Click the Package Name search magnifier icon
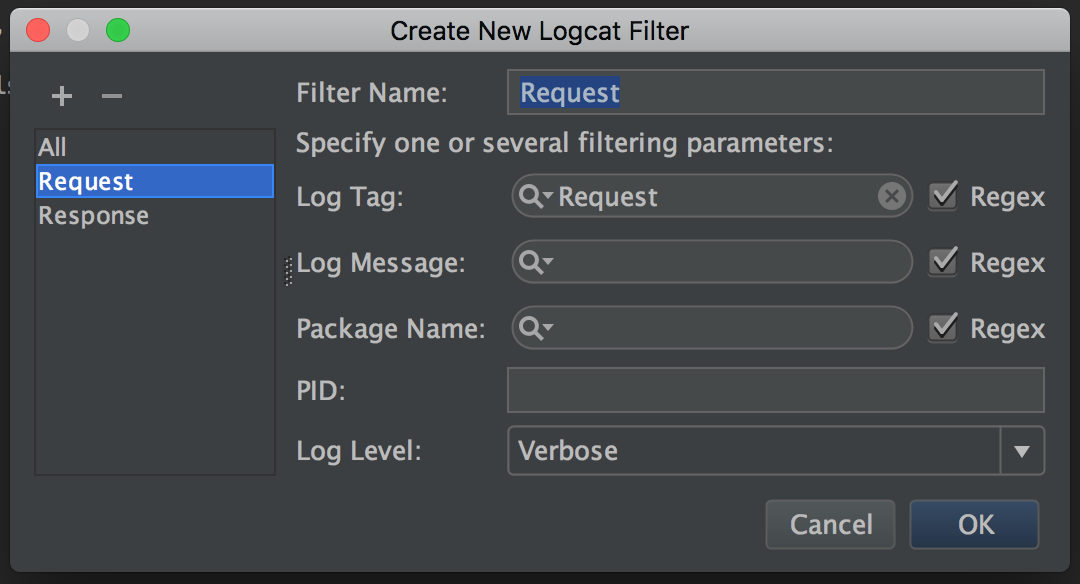This screenshot has height=584, width=1080. pyautogui.click(x=534, y=328)
